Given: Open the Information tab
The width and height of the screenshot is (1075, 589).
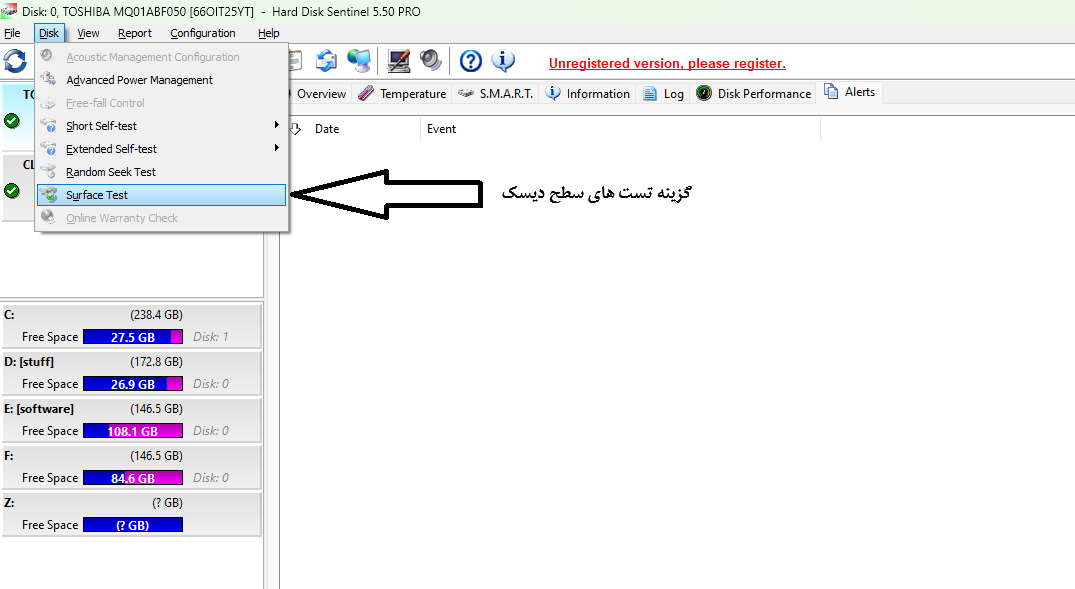Looking at the screenshot, I should (x=588, y=94).
